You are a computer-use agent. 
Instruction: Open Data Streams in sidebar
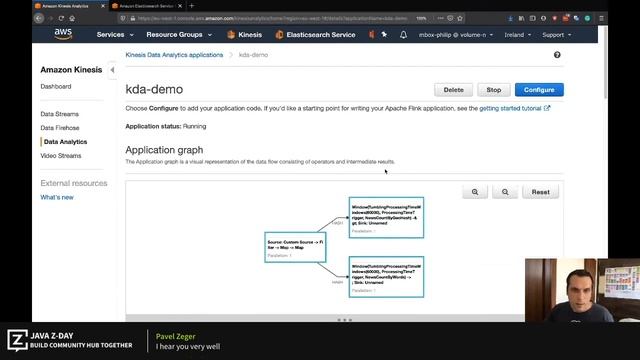60,114
